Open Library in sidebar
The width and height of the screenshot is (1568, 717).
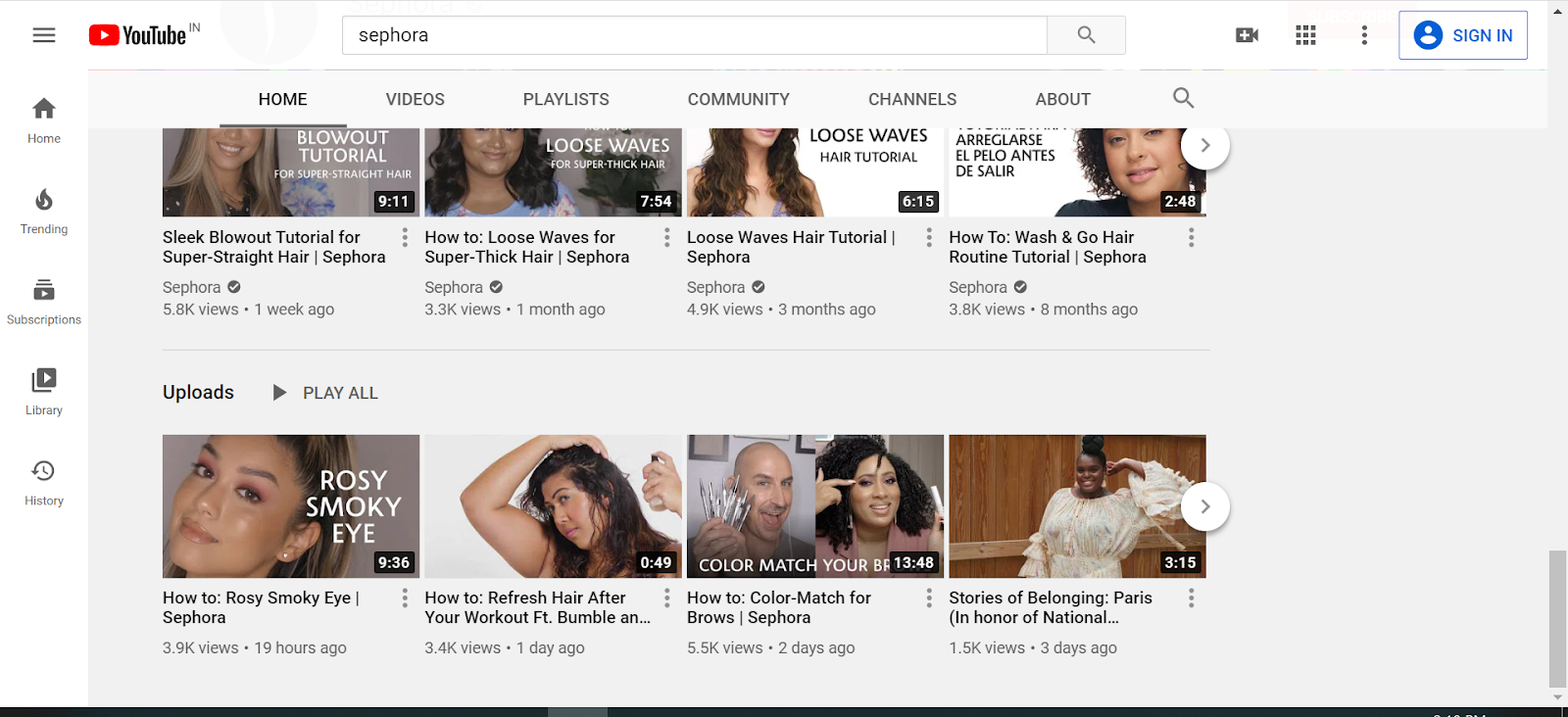44,392
